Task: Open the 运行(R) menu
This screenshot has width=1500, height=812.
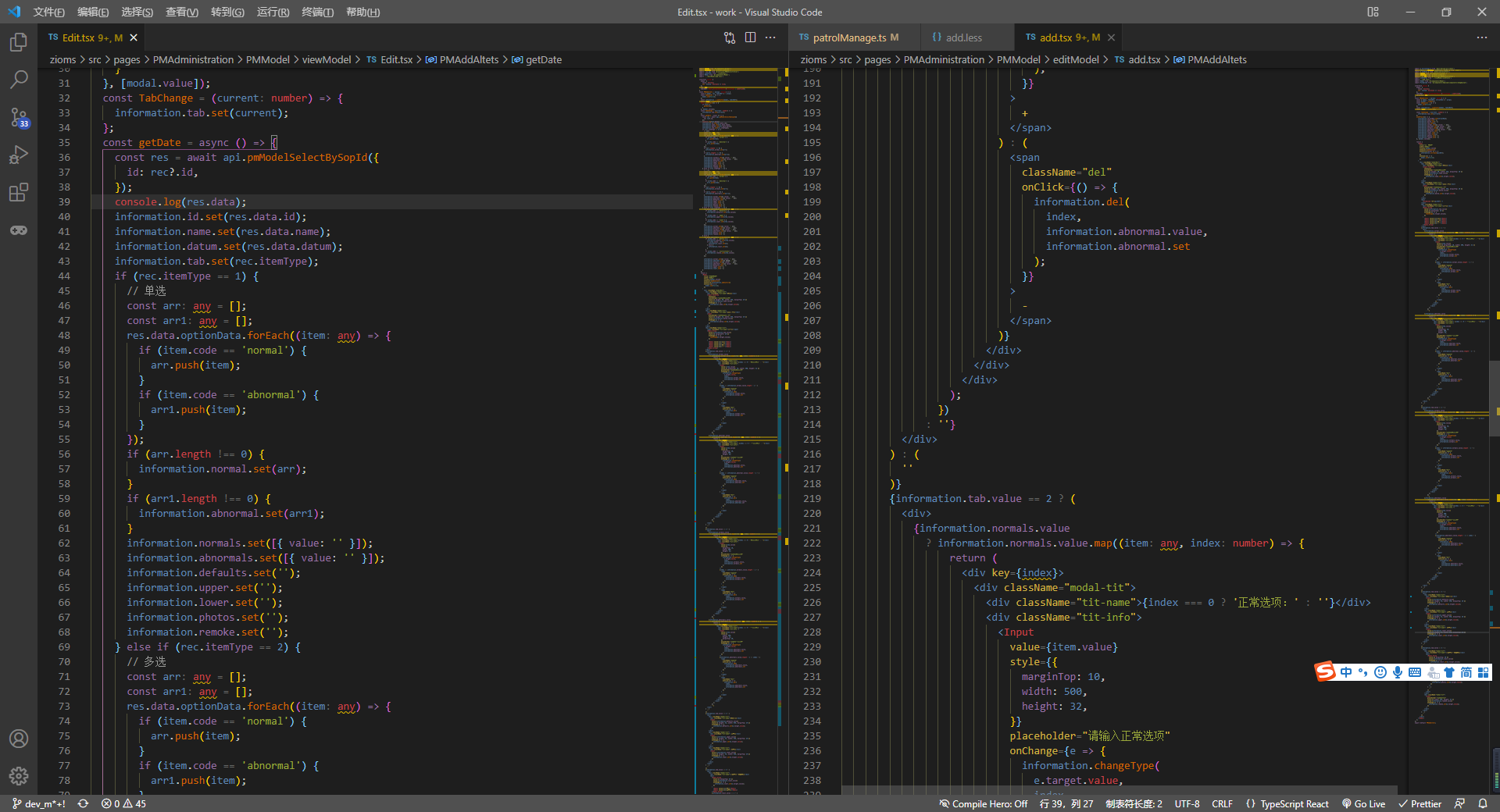Action: point(273,12)
